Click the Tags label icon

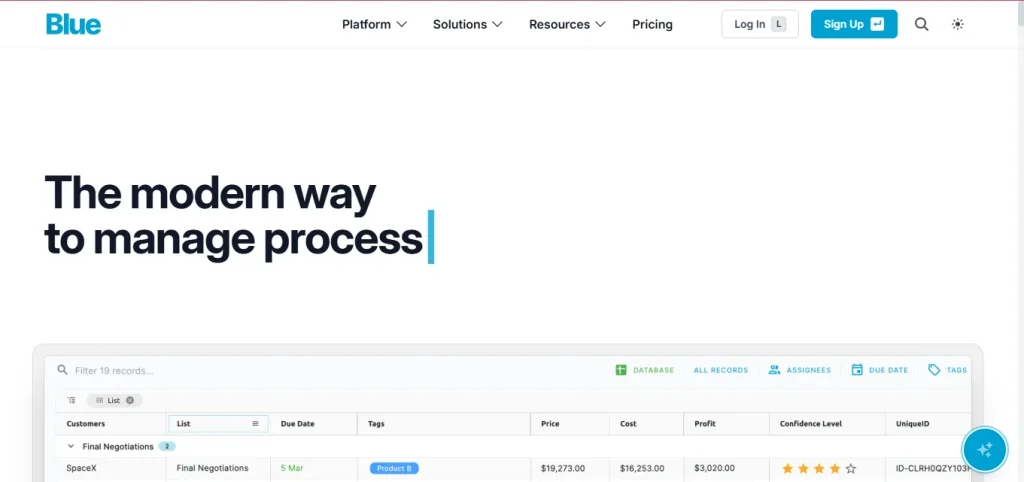coord(934,370)
